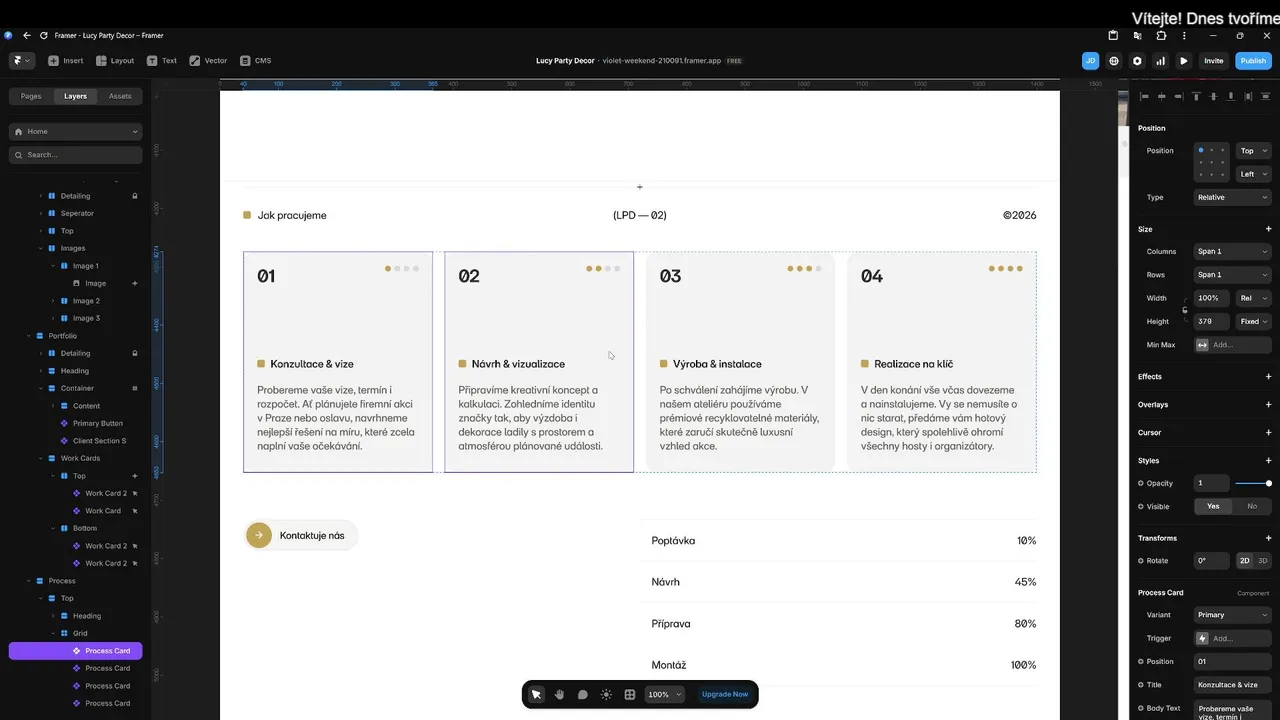Open the grid view icon in bottom toolbar

pyautogui.click(x=630, y=694)
